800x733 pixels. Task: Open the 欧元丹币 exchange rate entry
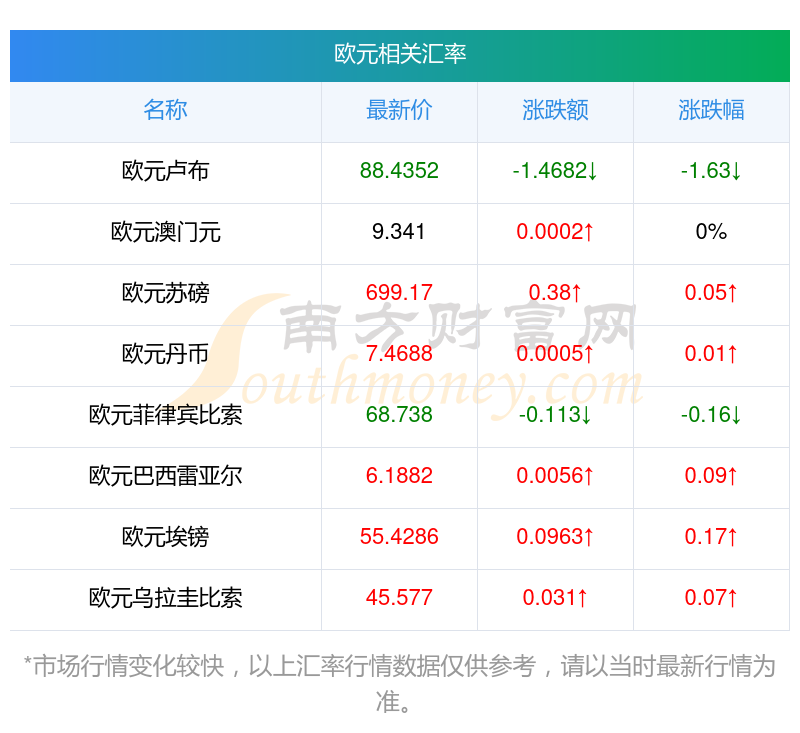[165, 354]
